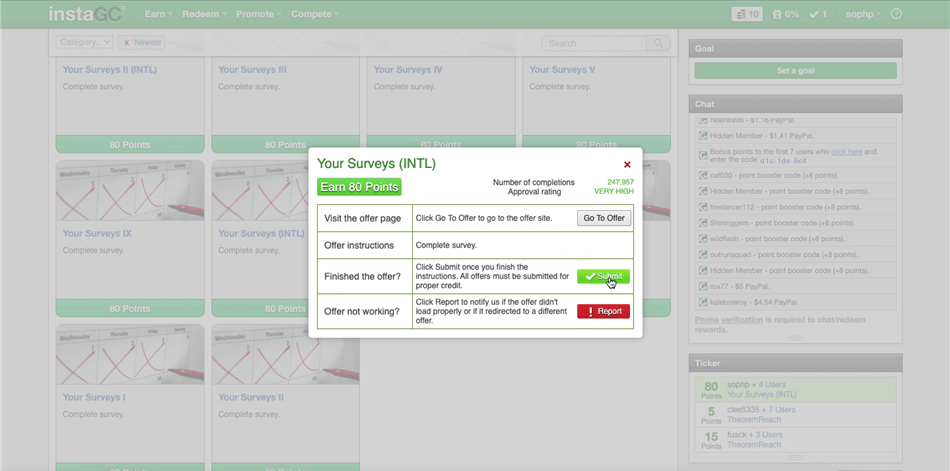Click the Earn 80 Points badge
Image resolution: width=950 pixels, height=471 pixels.
(x=359, y=187)
